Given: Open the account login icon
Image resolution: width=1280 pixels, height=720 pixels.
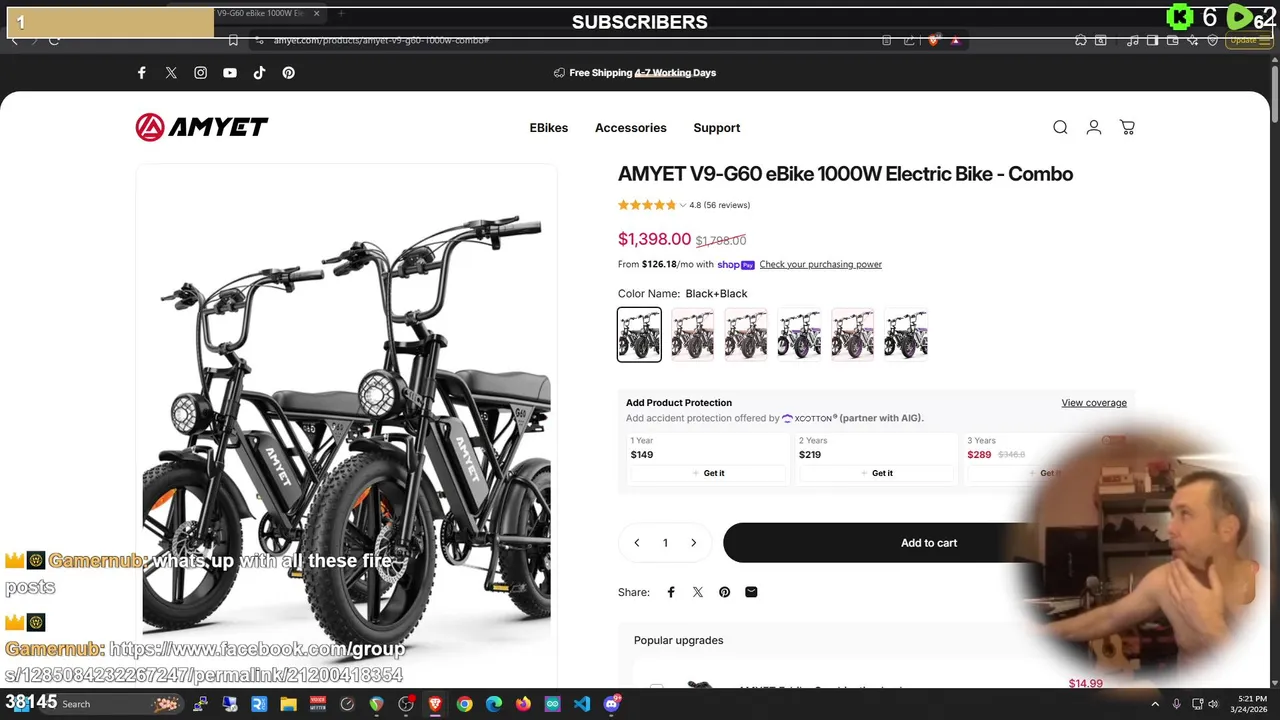Looking at the screenshot, I should [1094, 127].
